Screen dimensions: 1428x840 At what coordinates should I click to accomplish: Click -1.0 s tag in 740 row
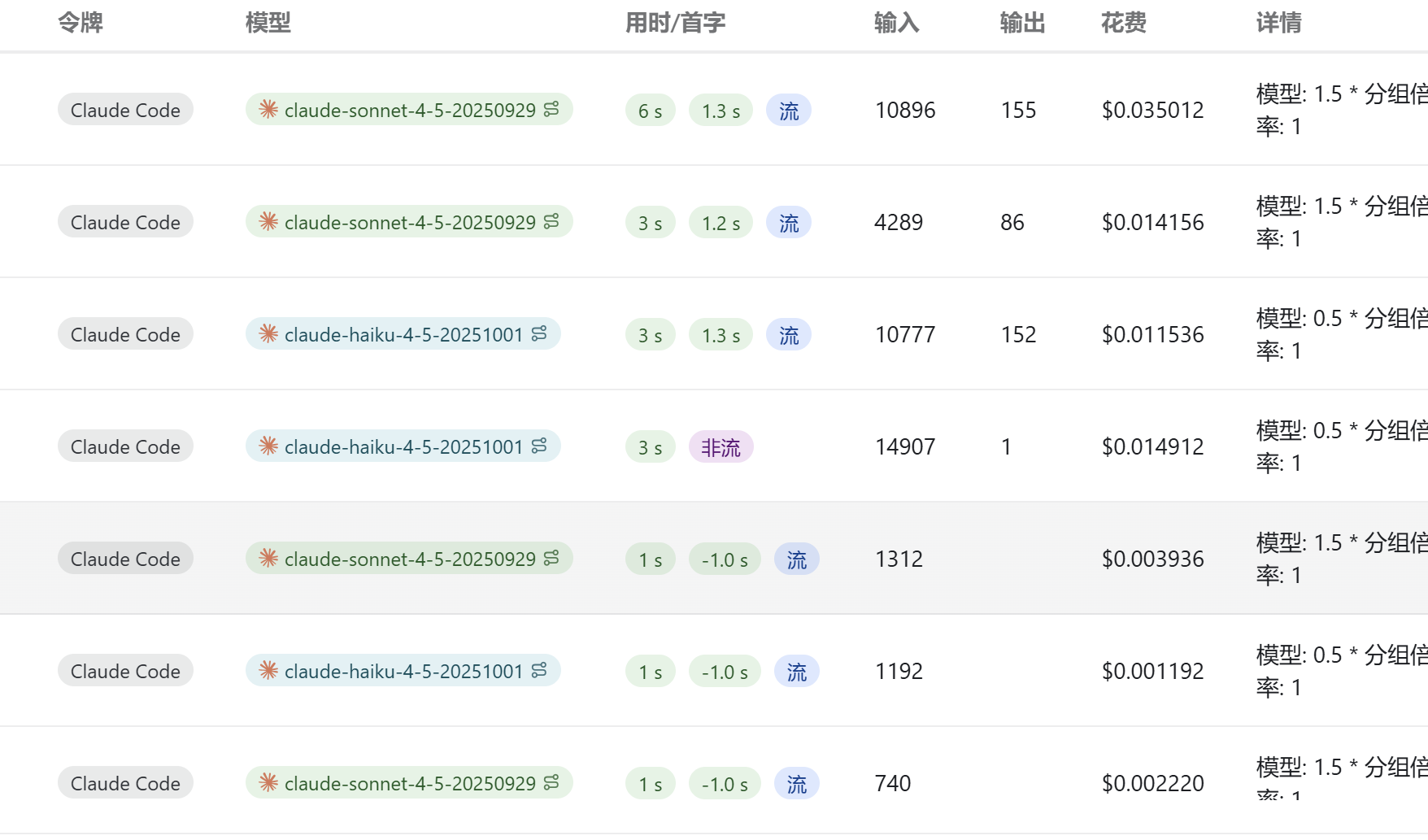pos(725,784)
